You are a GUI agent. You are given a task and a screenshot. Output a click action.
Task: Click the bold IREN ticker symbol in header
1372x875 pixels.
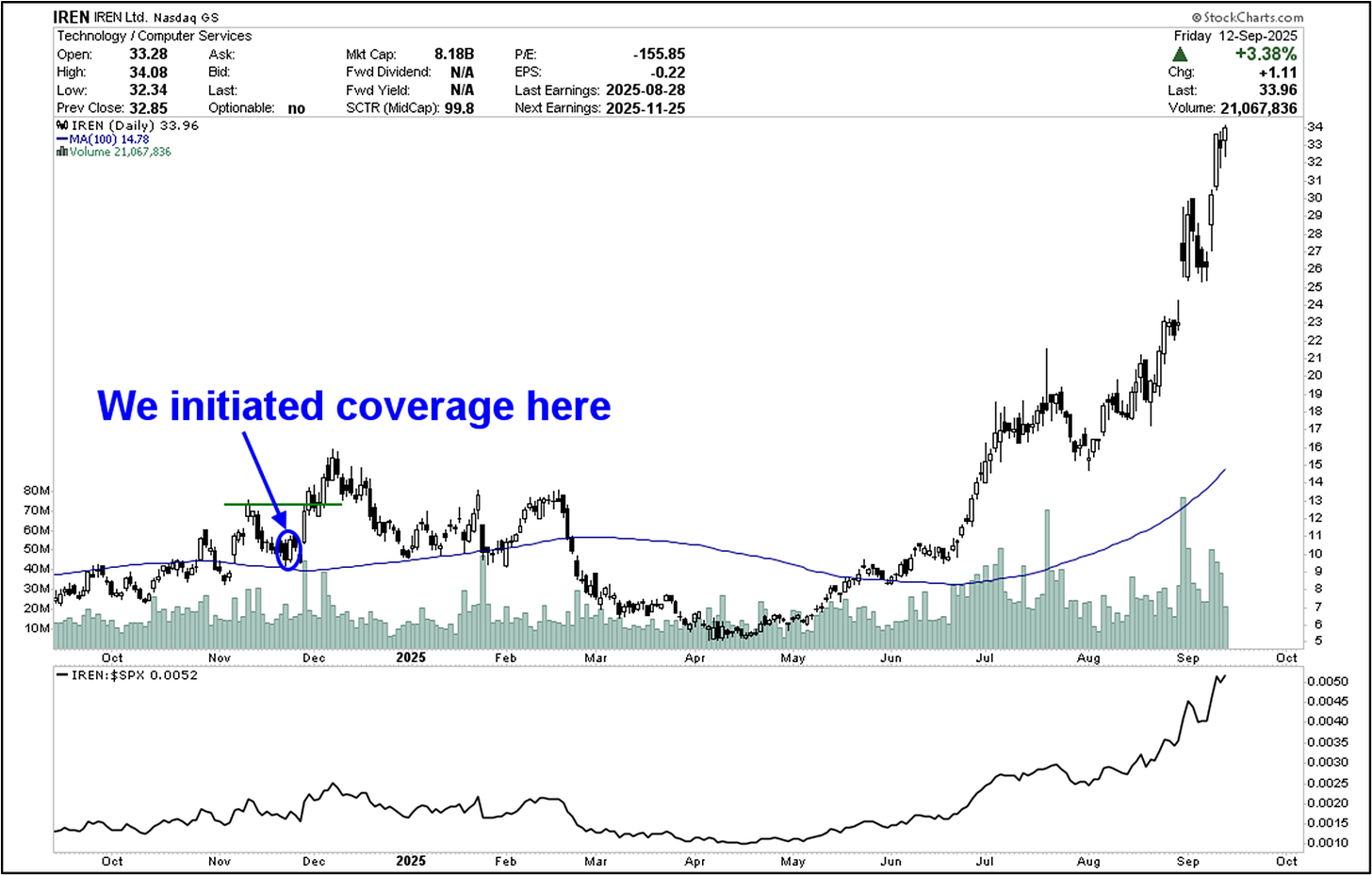[72, 17]
